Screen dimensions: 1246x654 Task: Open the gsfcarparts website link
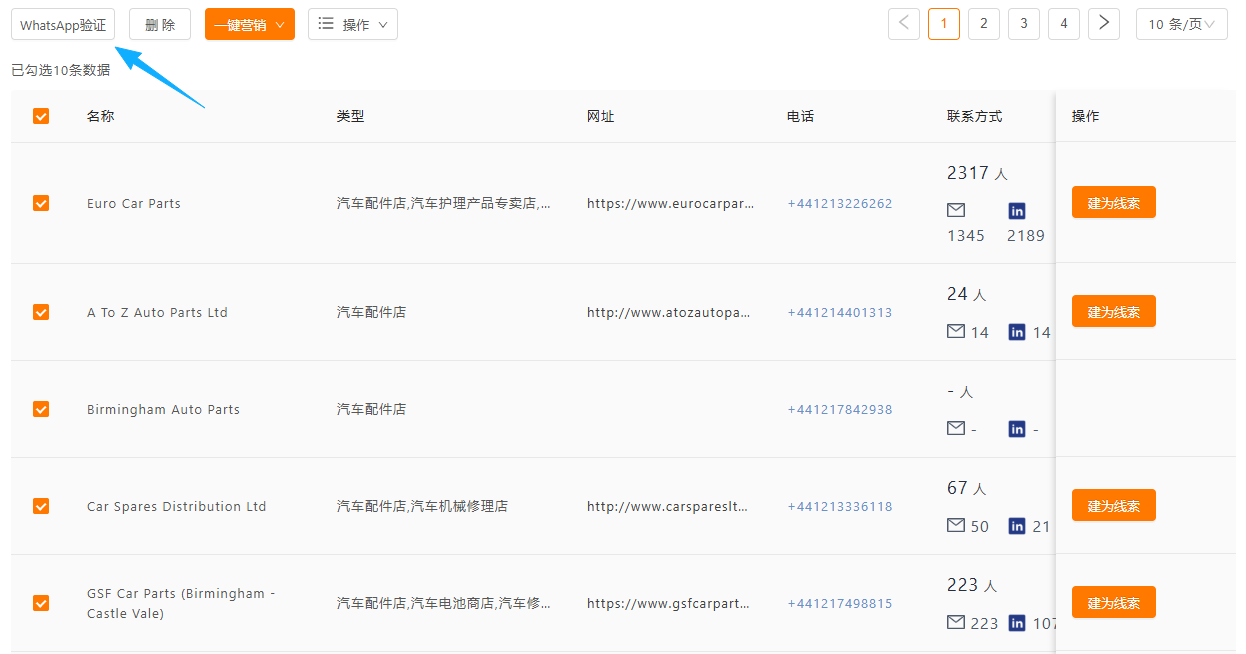point(669,603)
